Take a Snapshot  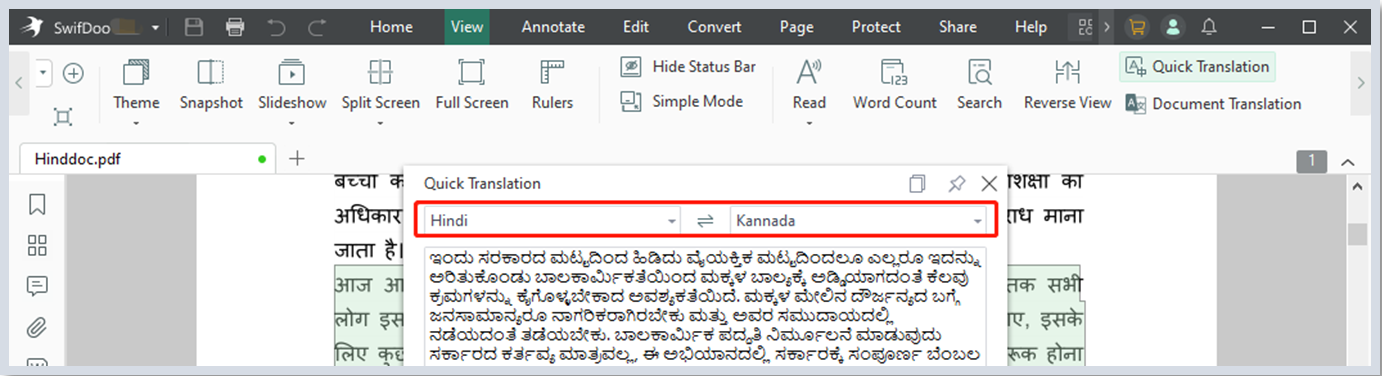[x=211, y=84]
